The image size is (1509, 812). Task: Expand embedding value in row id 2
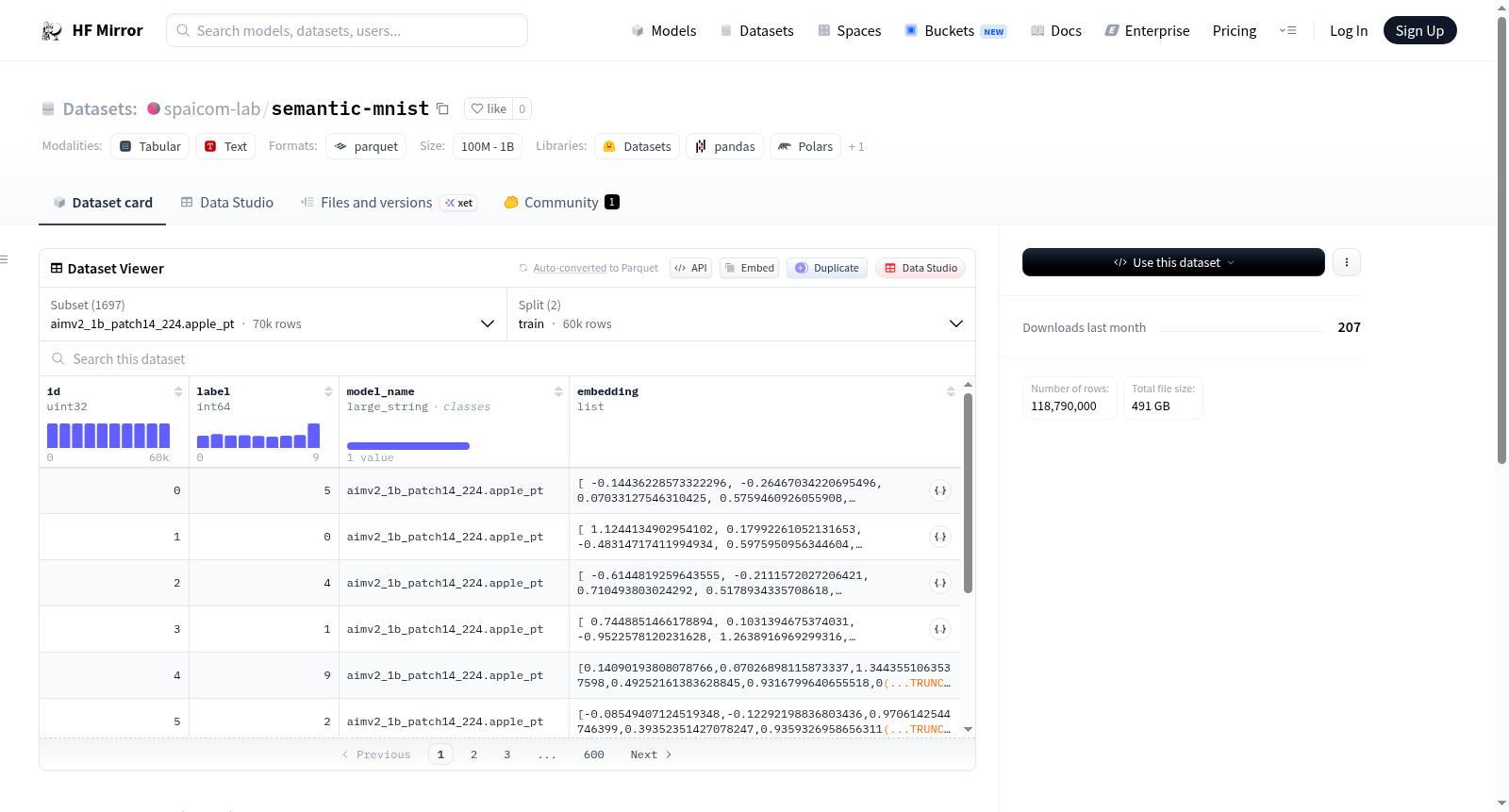(940, 583)
